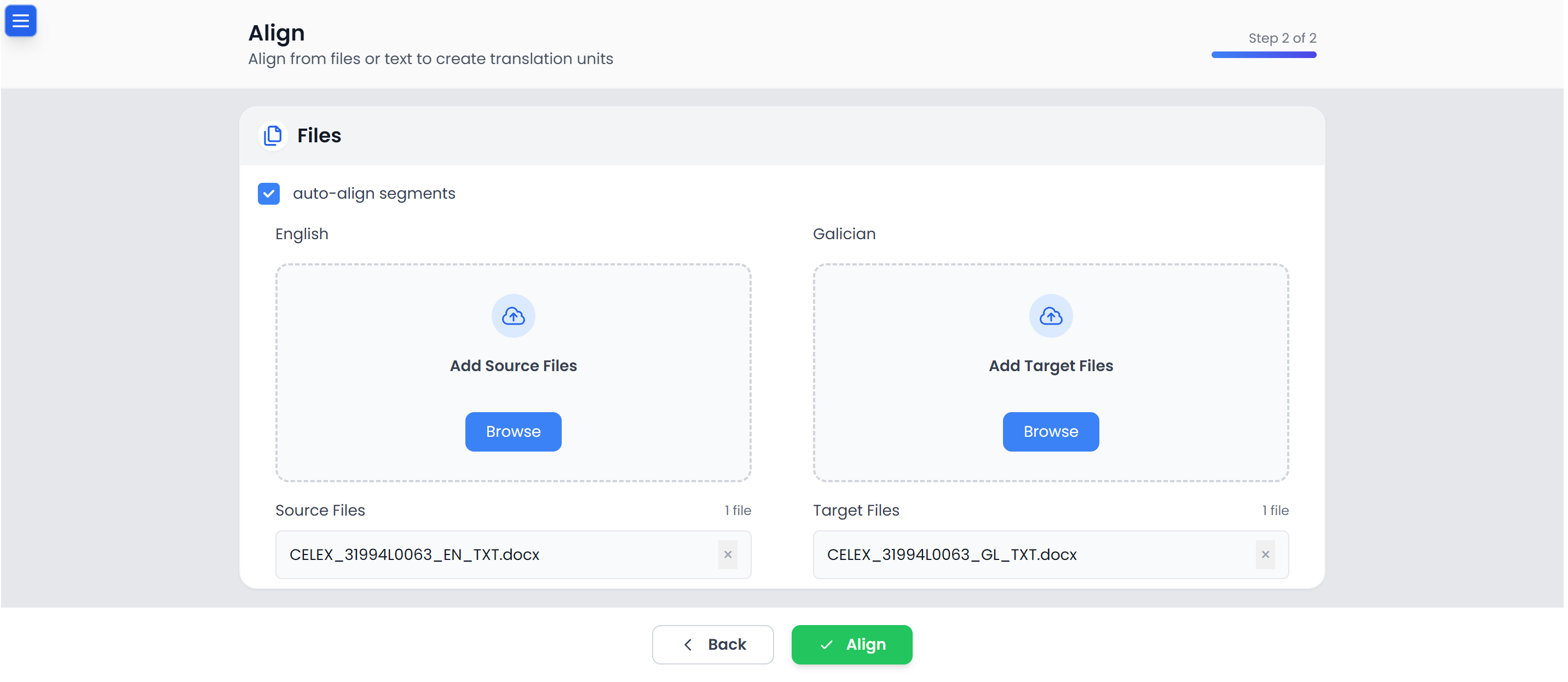Click the Back chevron arrow icon
This screenshot has width=1568, height=682.
(x=688, y=644)
